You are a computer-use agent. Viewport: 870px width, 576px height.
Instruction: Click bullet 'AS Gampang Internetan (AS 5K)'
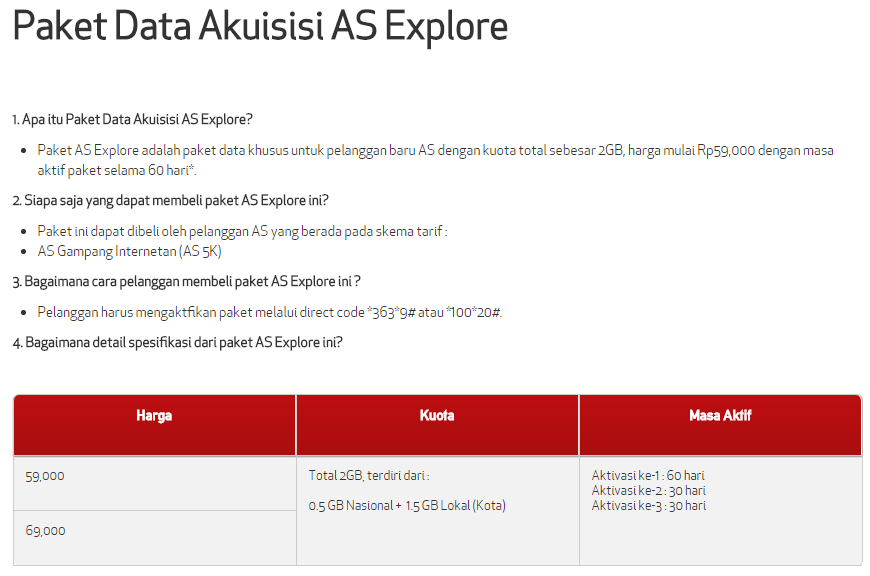pyautogui.click(x=129, y=251)
